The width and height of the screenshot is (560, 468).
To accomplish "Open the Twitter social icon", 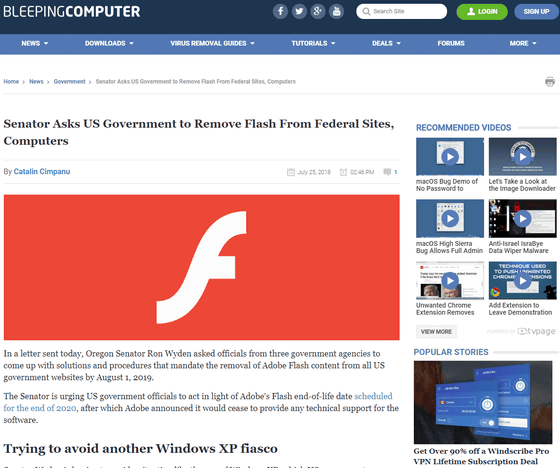I will point(299,11).
